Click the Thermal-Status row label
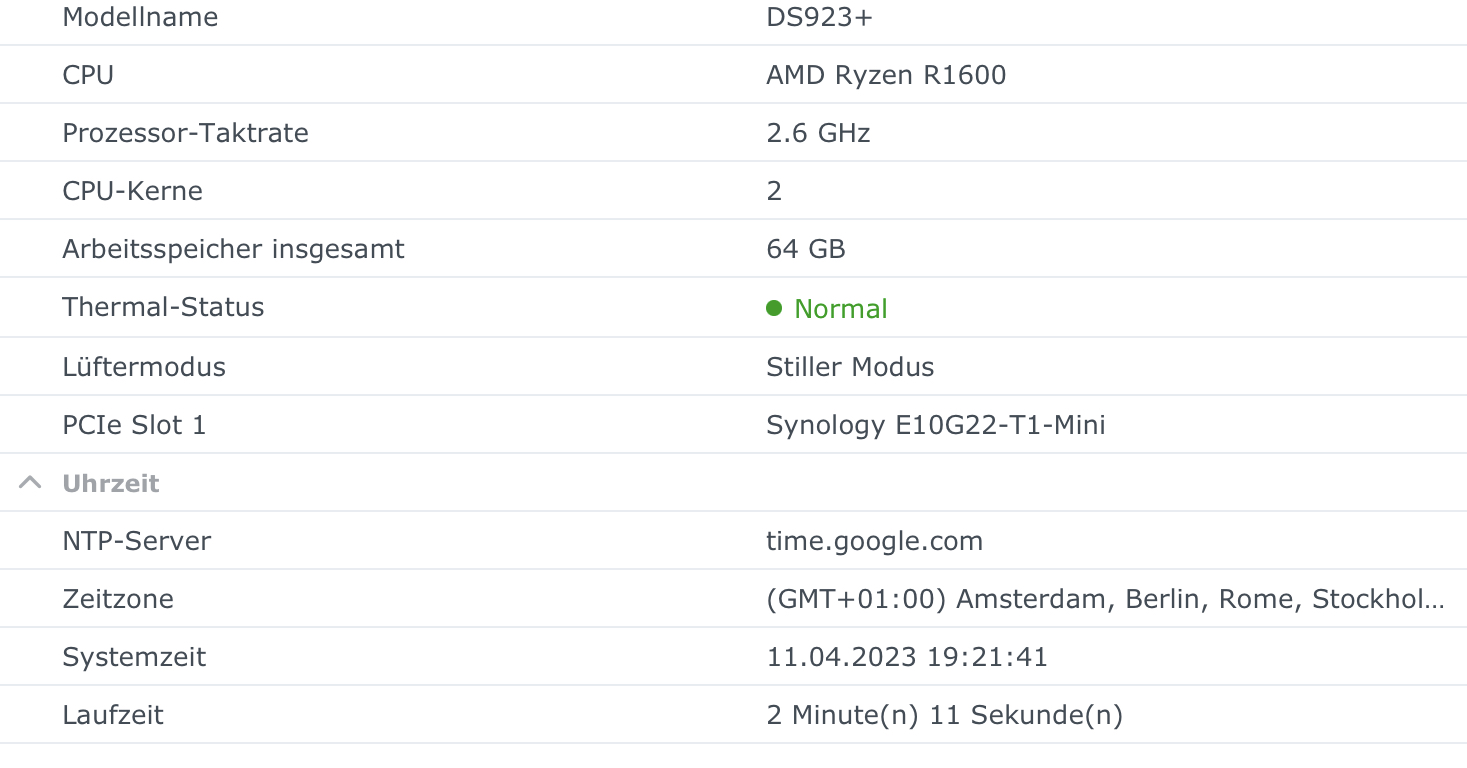This screenshot has width=1467, height=768. point(163,307)
